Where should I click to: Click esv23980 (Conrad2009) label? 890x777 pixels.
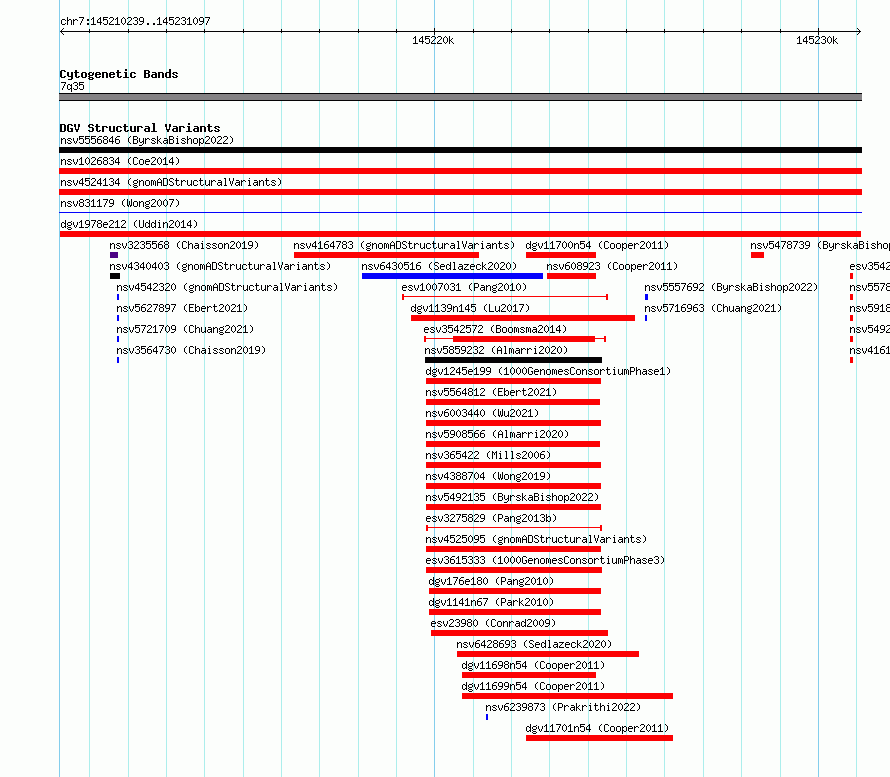click(493, 623)
